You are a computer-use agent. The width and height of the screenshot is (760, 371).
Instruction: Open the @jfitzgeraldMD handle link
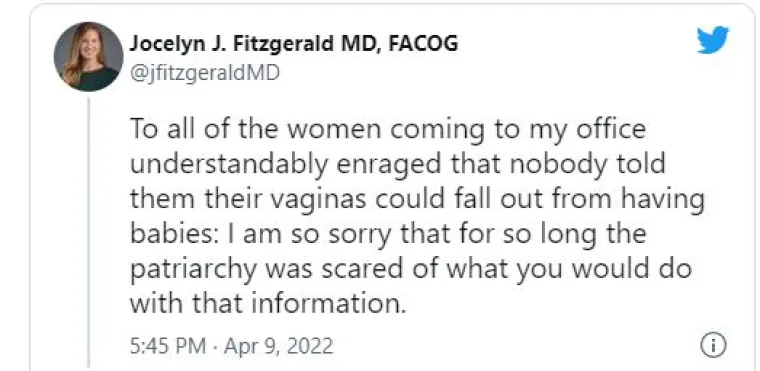pos(205,73)
